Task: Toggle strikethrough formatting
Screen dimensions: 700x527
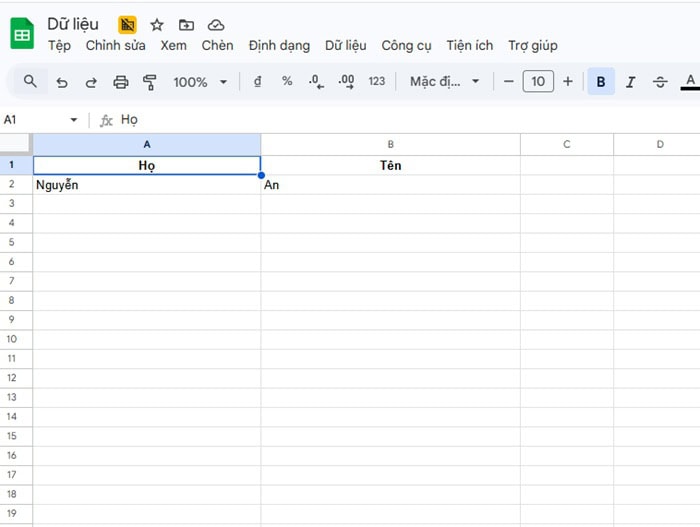Action: (x=660, y=82)
